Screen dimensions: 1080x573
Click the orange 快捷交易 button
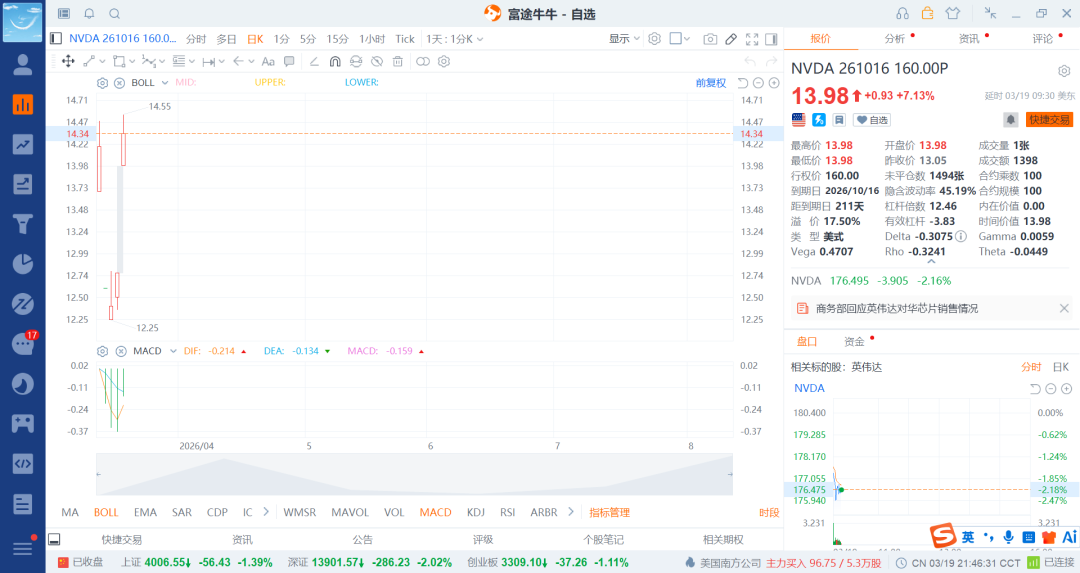click(x=1049, y=120)
